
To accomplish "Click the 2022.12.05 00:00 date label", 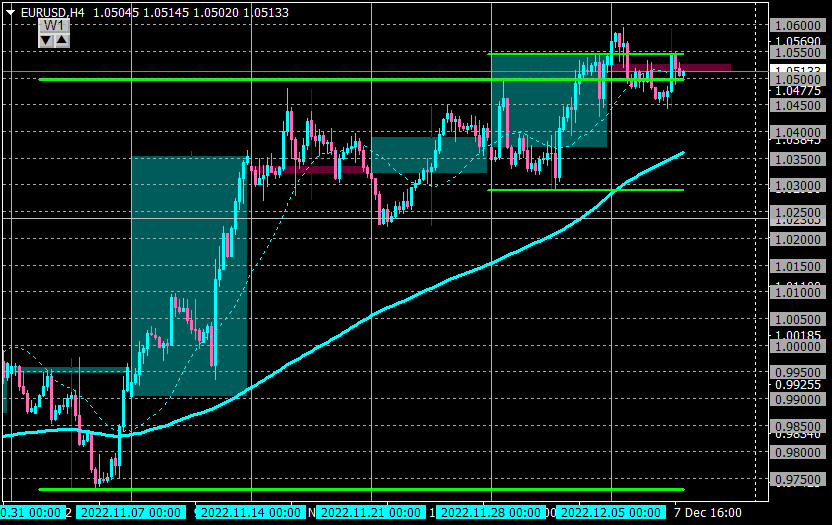I will (611, 513).
